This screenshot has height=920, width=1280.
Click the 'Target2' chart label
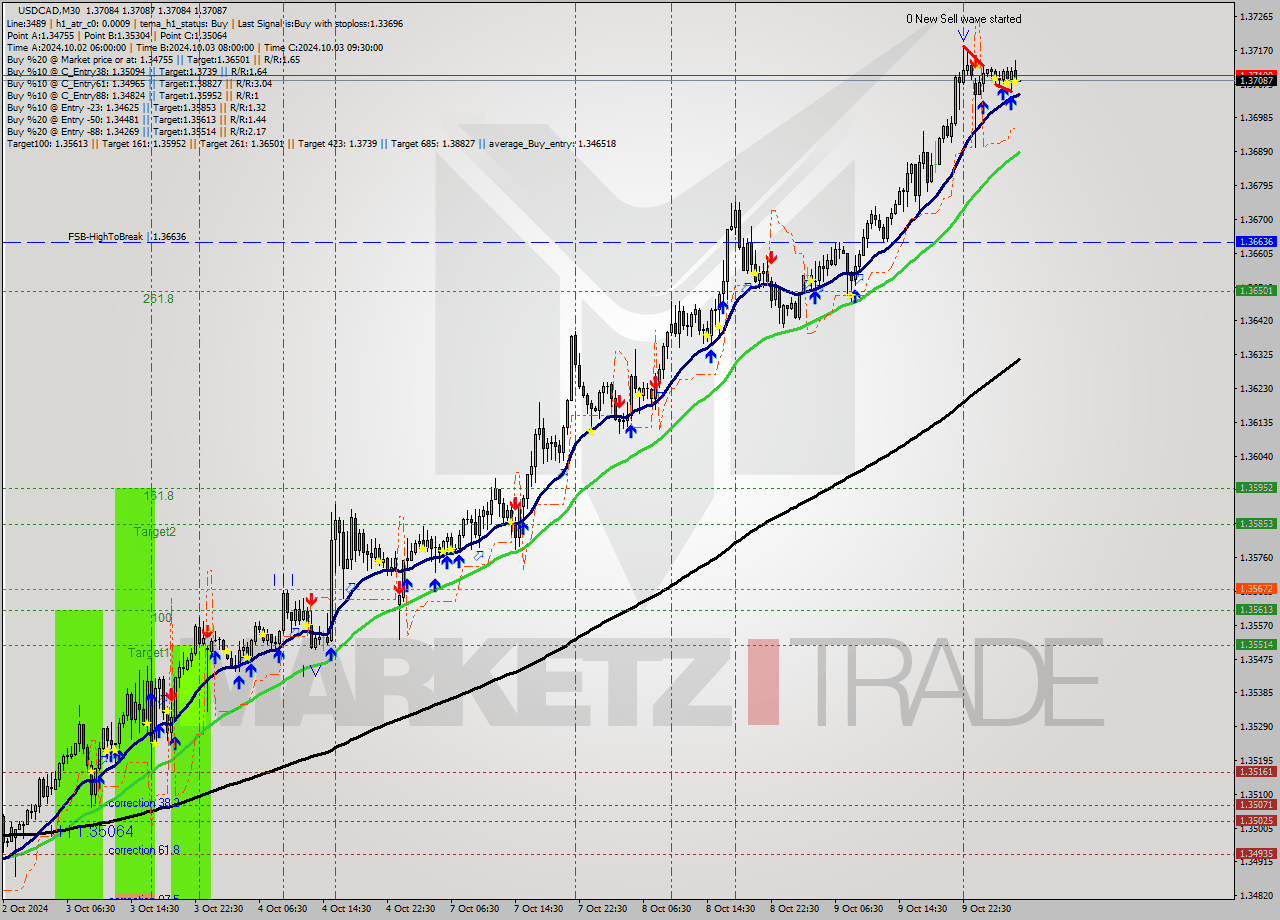[x=155, y=532]
